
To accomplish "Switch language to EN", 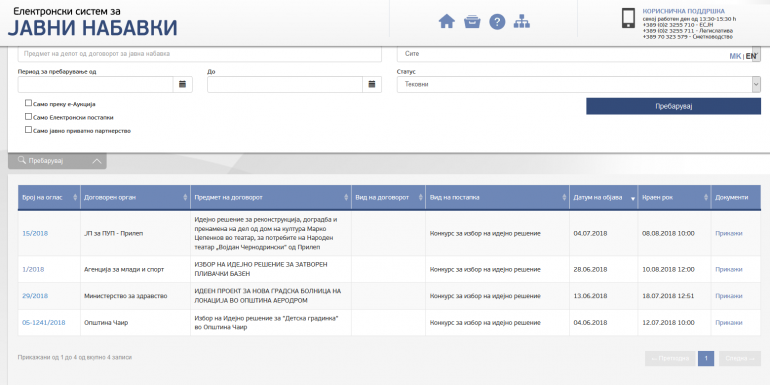I will click(x=751, y=56).
